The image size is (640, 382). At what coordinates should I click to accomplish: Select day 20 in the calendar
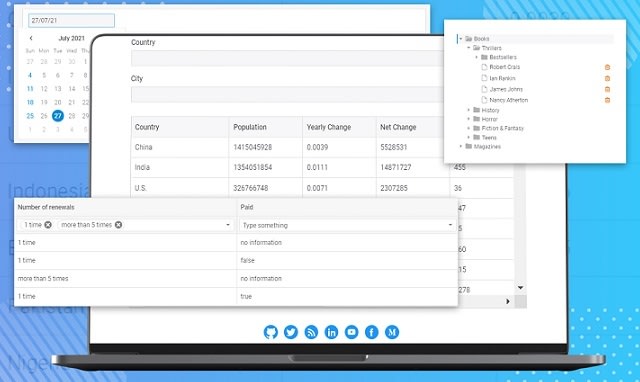tap(58, 102)
